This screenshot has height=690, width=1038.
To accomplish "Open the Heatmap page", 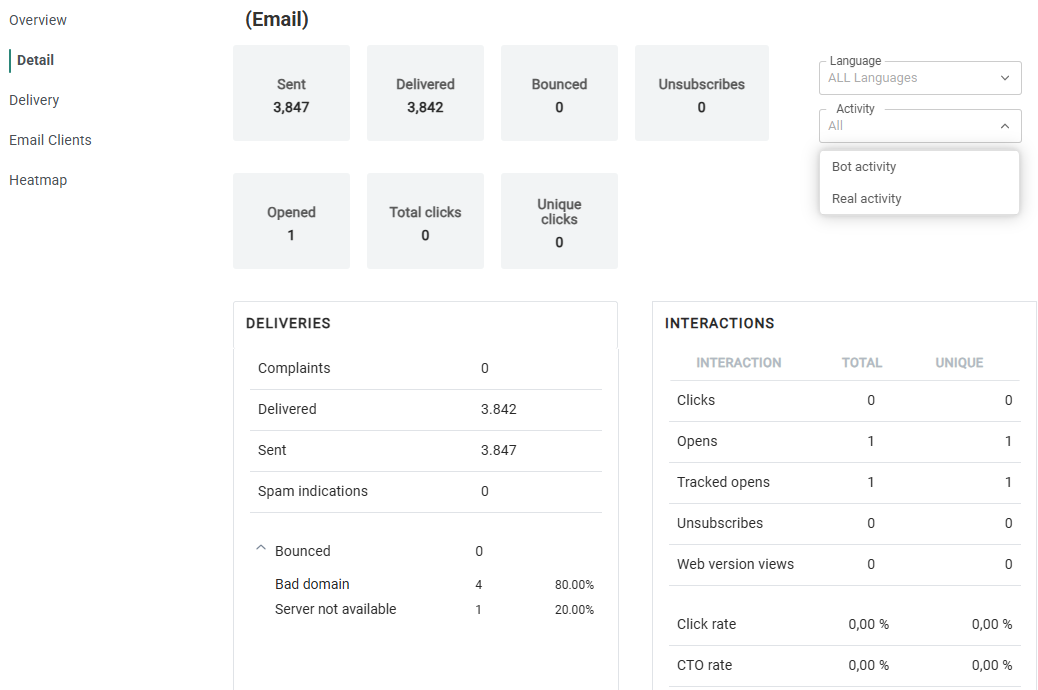I will point(38,180).
